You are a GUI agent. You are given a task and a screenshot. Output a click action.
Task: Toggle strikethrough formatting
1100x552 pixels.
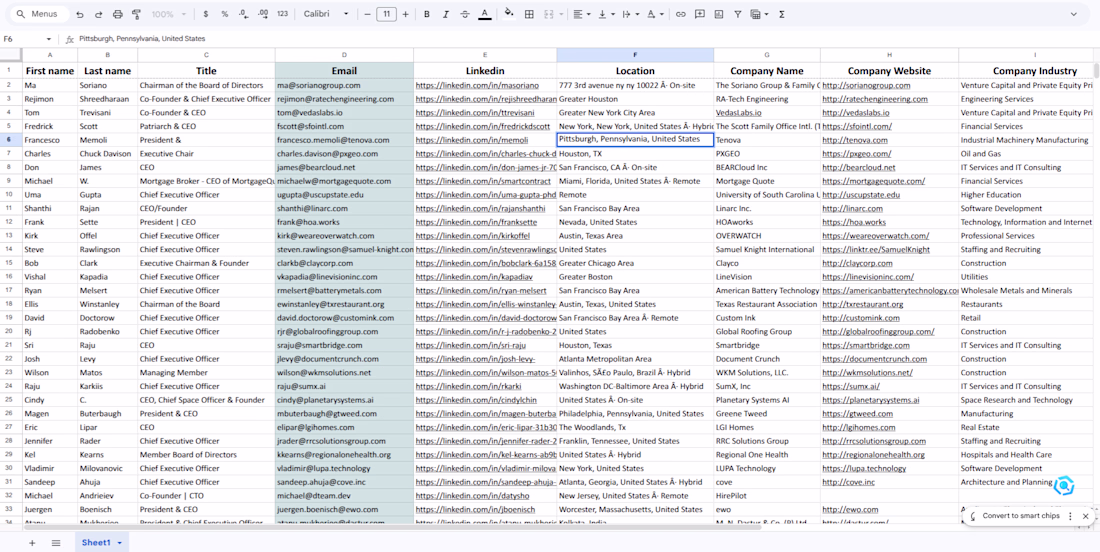coord(465,15)
